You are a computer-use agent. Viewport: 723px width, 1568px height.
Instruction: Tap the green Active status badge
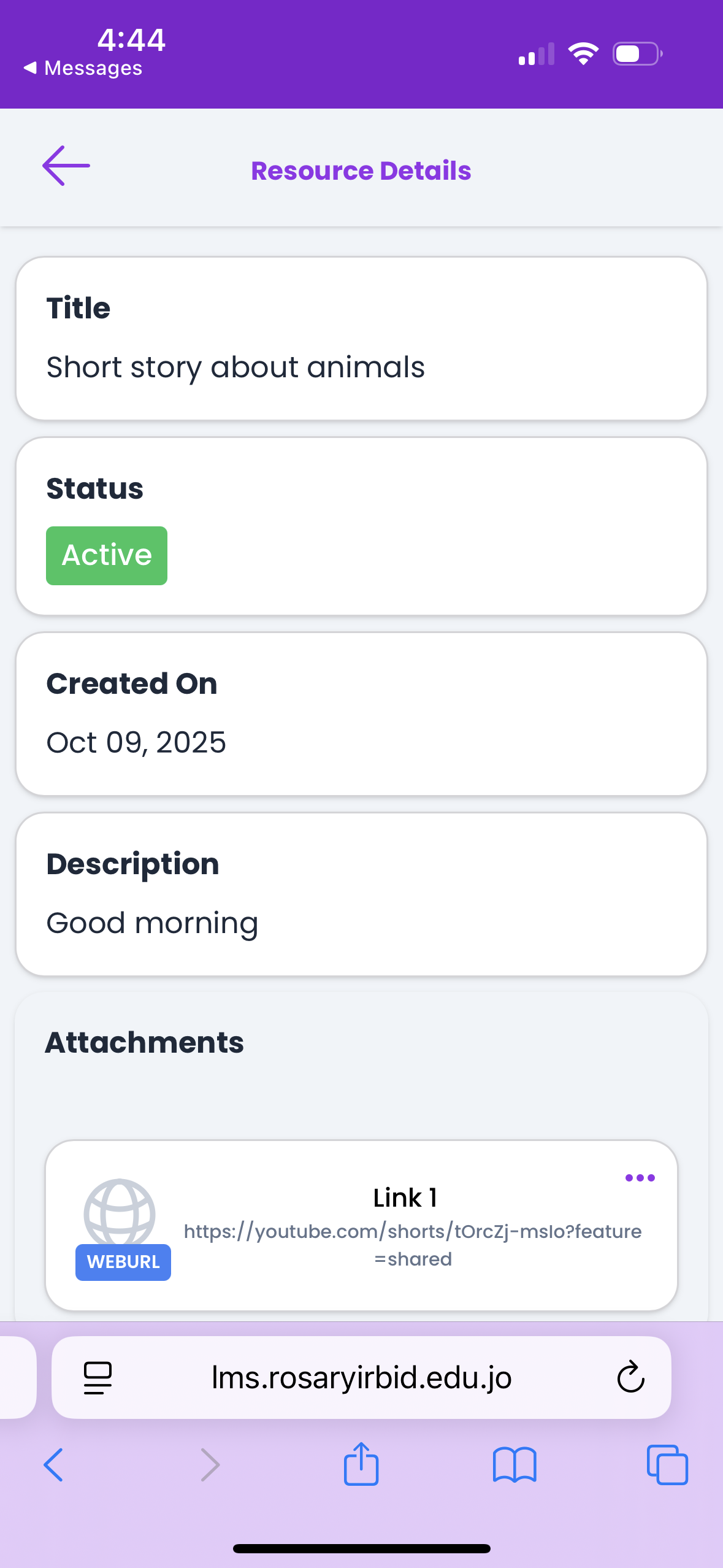coord(107,555)
